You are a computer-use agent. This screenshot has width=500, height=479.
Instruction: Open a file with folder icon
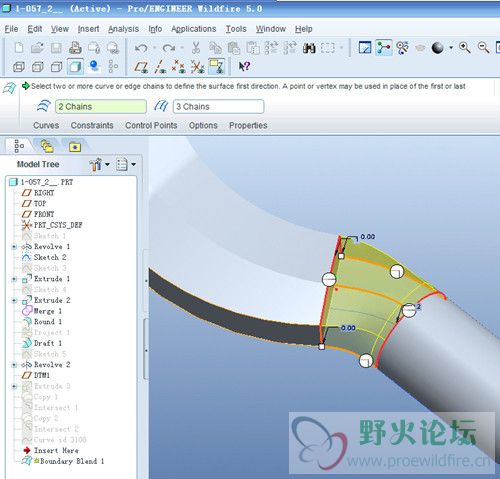[37, 48]
